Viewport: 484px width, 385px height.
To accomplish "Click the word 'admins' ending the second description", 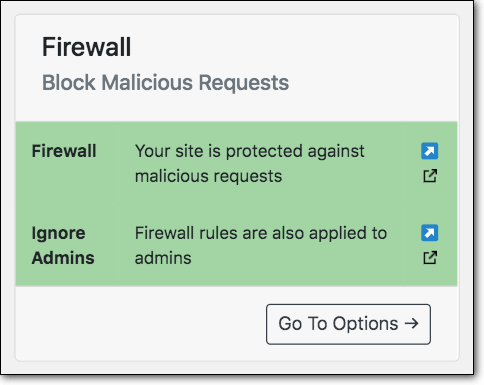I will [x=163, y=258].
